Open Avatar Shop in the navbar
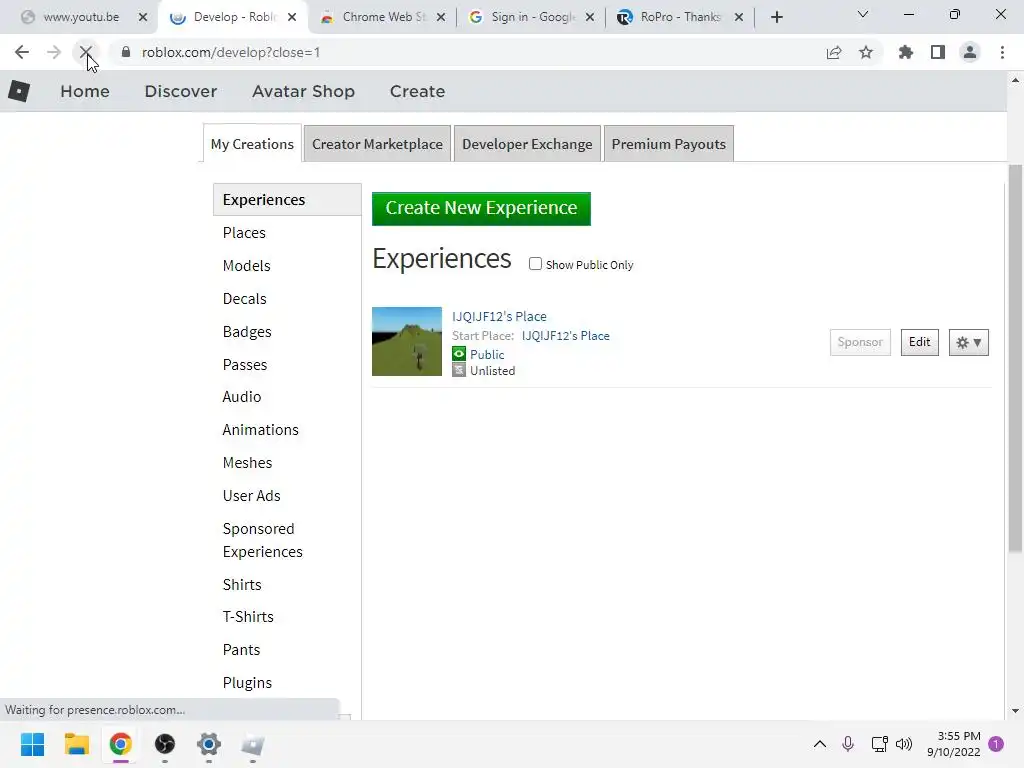 (x=304, y=91)
